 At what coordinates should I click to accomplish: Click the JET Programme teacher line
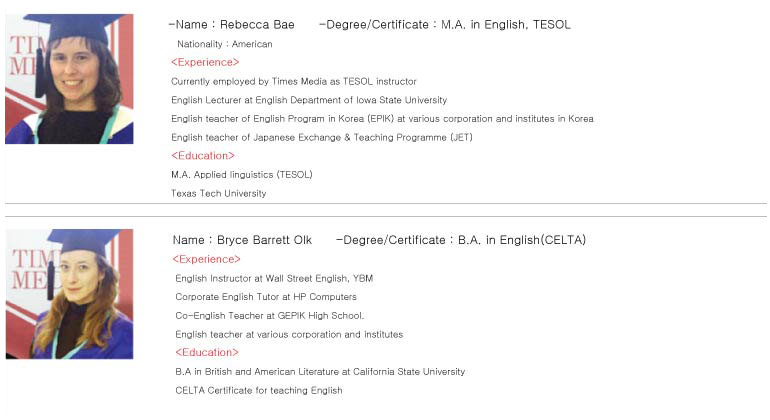[322, 138]
